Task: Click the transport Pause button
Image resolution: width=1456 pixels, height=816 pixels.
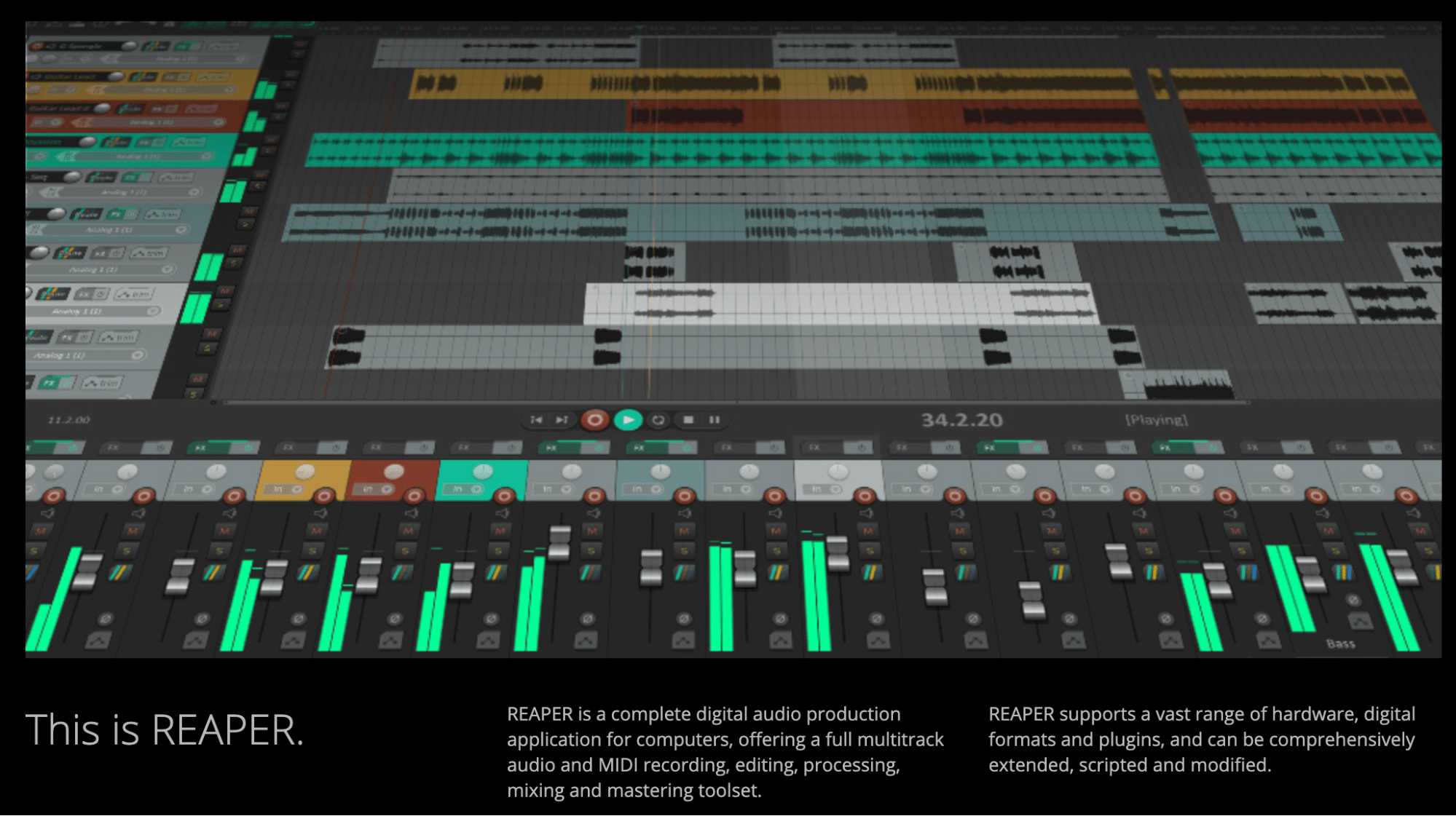Action: point(715,420)
